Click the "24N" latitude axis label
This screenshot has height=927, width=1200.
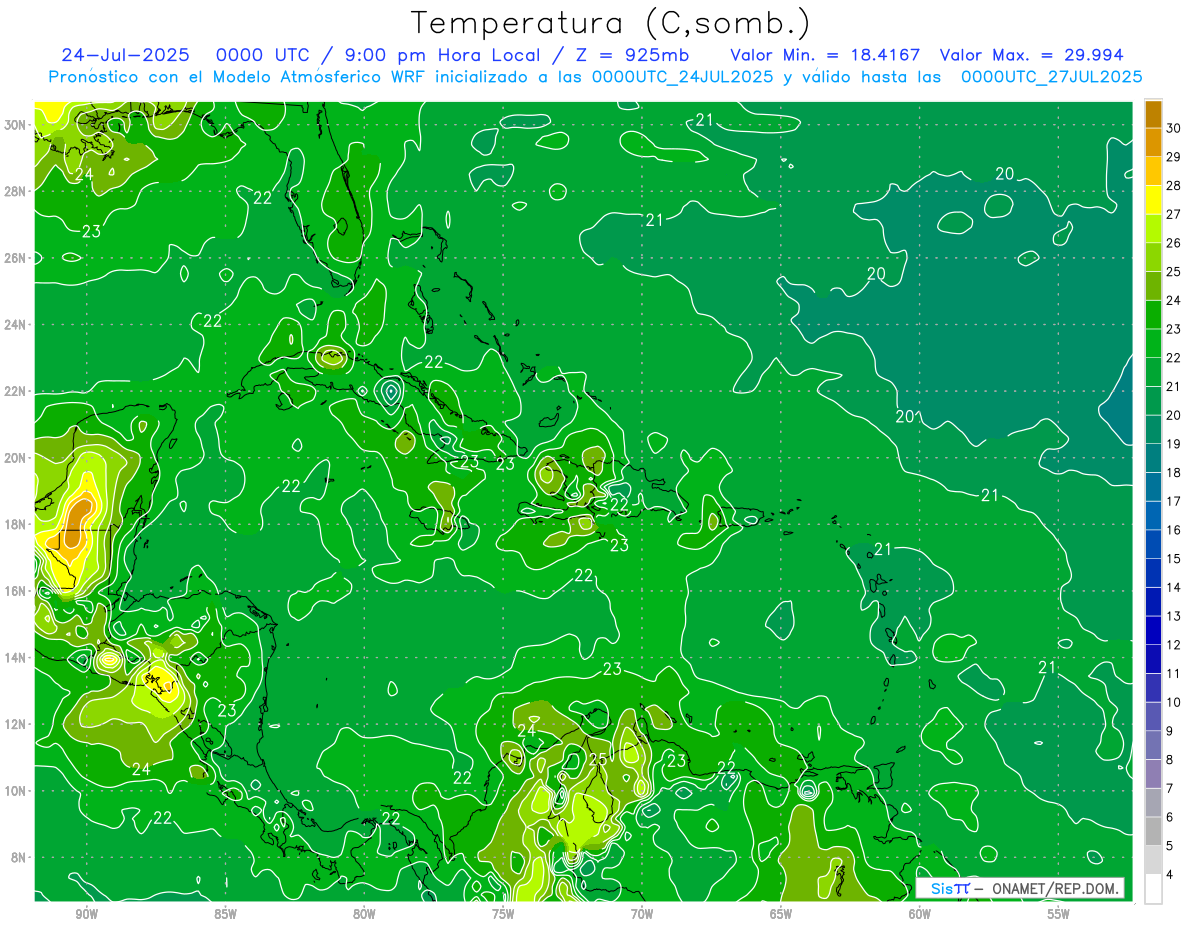pos(16,324)
